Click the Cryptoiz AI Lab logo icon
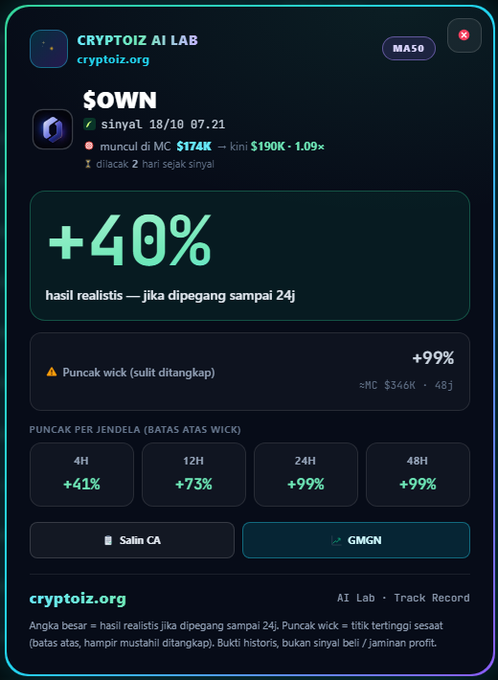 (x=49, y=49)
